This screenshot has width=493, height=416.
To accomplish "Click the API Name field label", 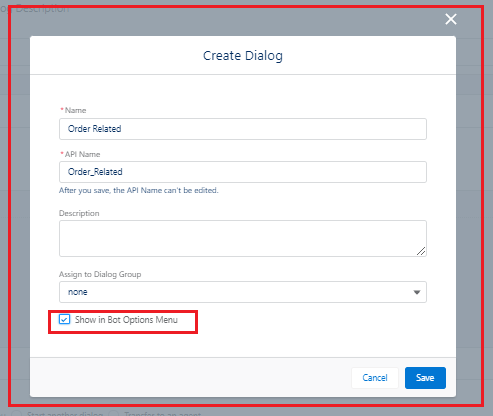I will (x=80, y=154).
